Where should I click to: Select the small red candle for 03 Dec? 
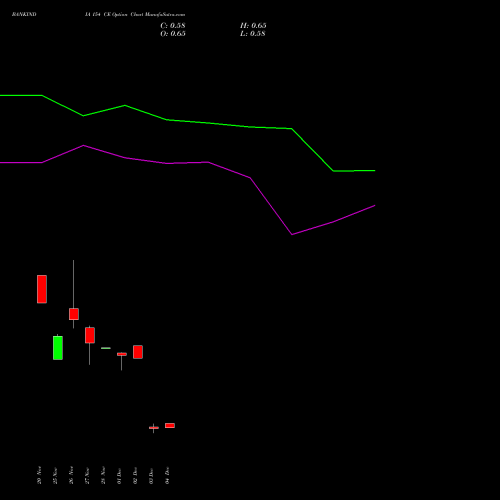point(154,428)
